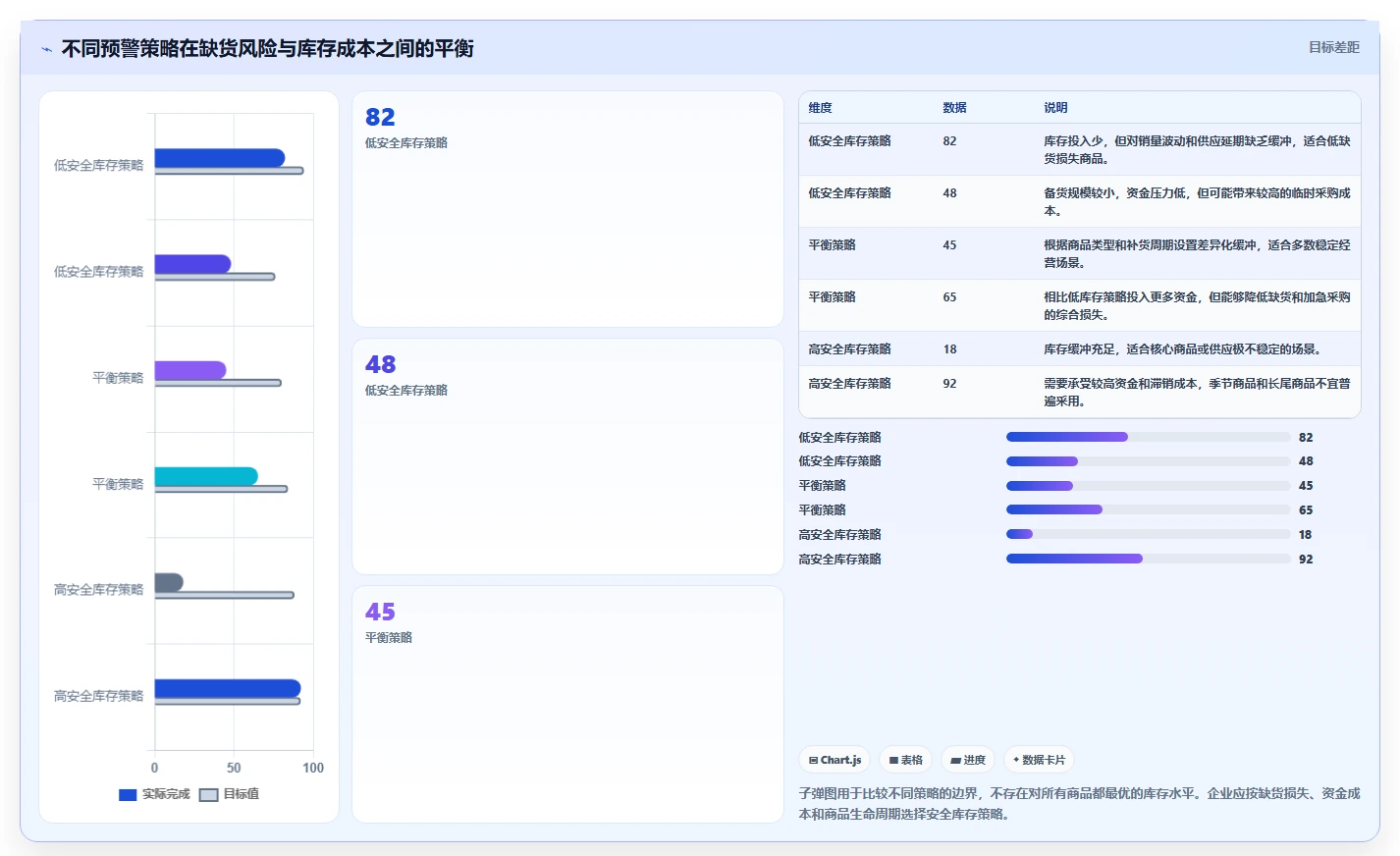Click the footer note starting 子弹图用于比较不同策略的边界
The image size is (1400, 856).
[x=1079, y=803]
